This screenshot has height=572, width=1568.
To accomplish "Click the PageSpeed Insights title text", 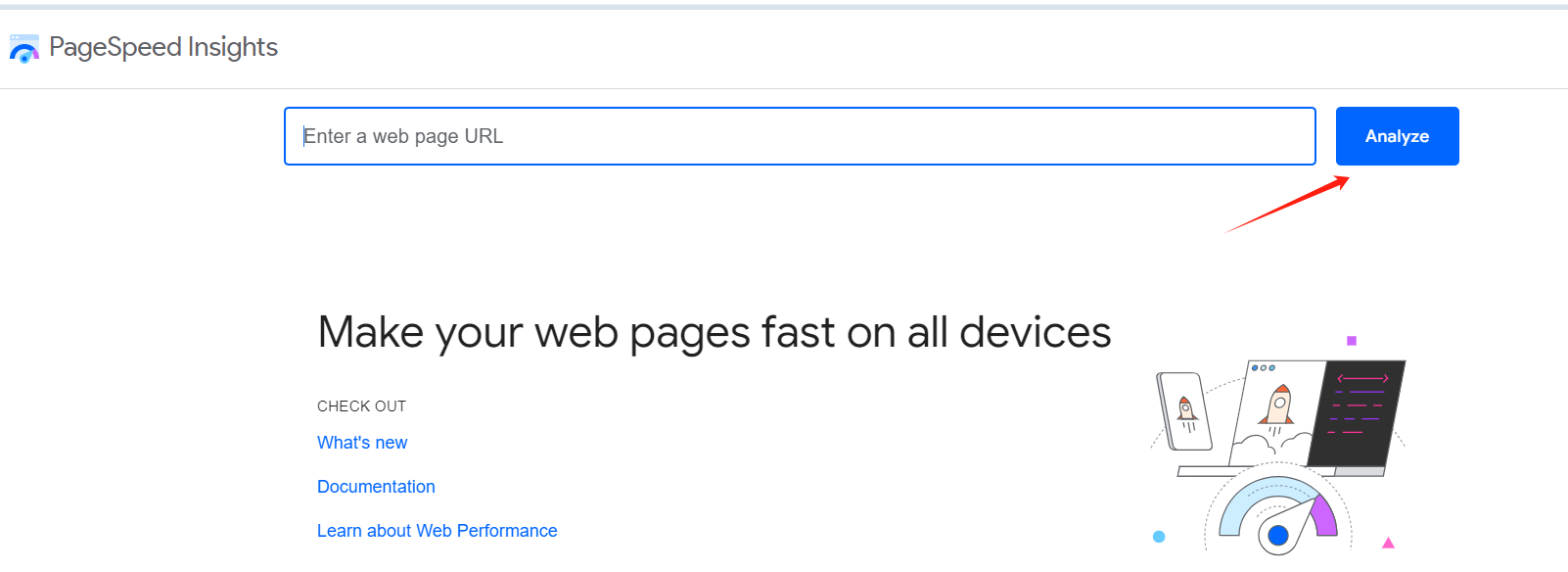I will pos(163,46).
